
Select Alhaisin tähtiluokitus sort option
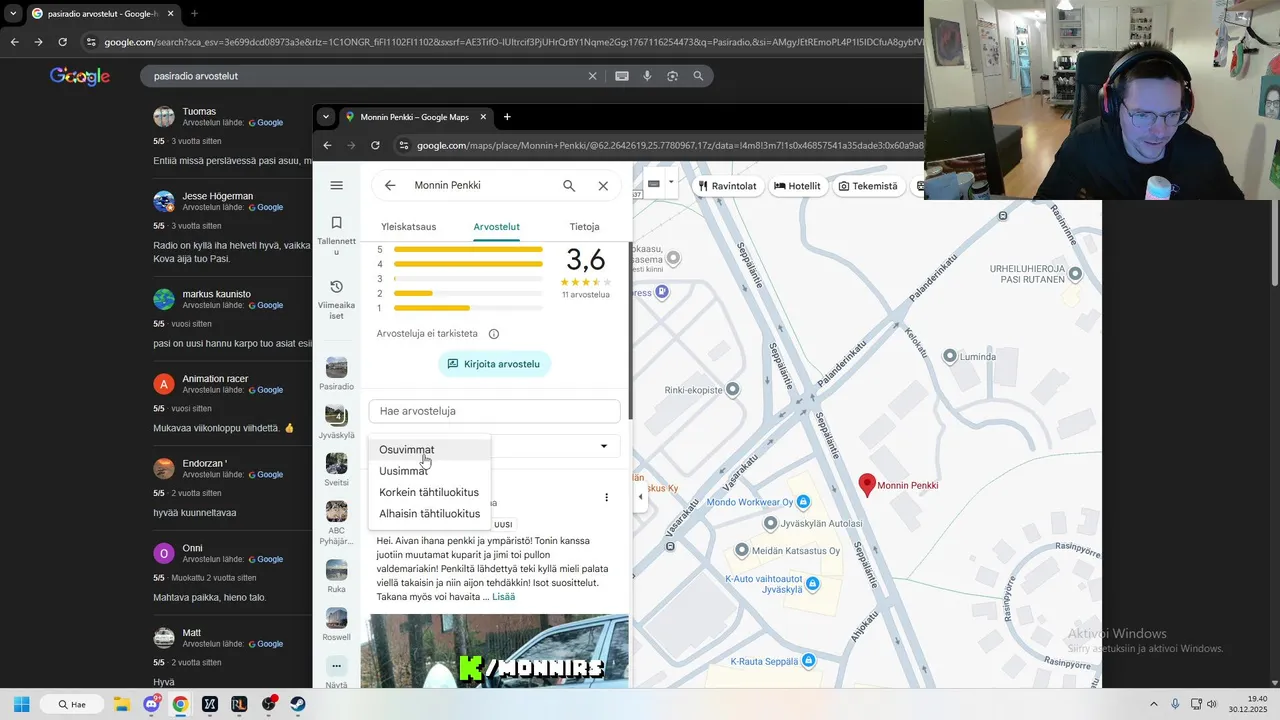tap(430, 514)
